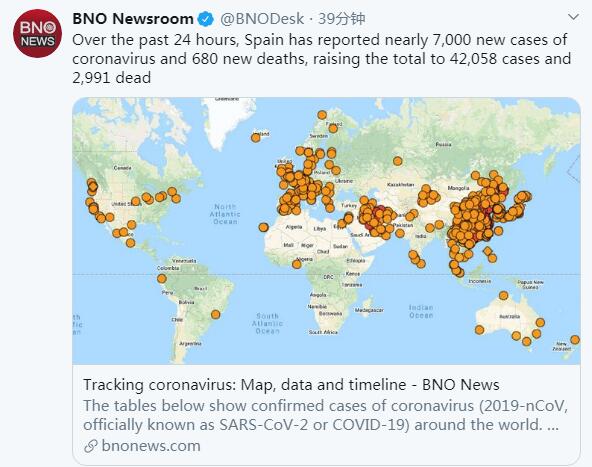
Task: Click the orange marker over Iceland
Action: pos(256,138)
